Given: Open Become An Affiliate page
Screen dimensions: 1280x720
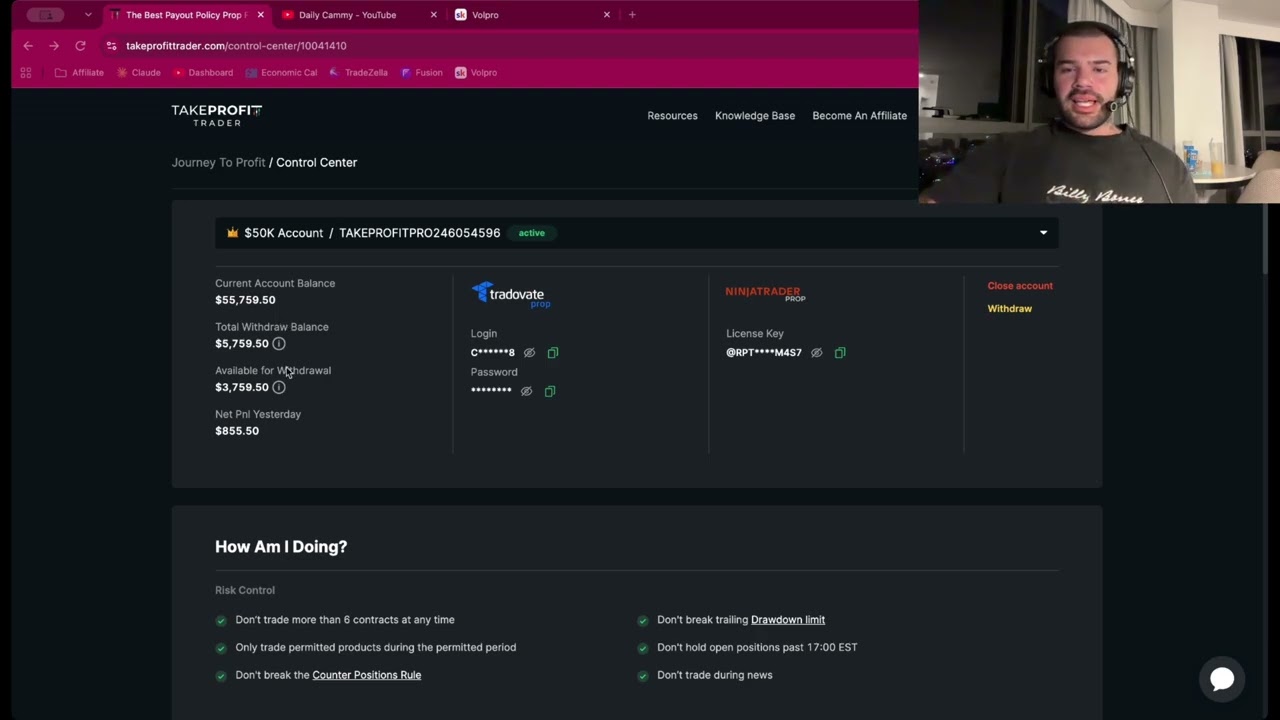Looking at the screenshot, I should click(x=860, y=116).
